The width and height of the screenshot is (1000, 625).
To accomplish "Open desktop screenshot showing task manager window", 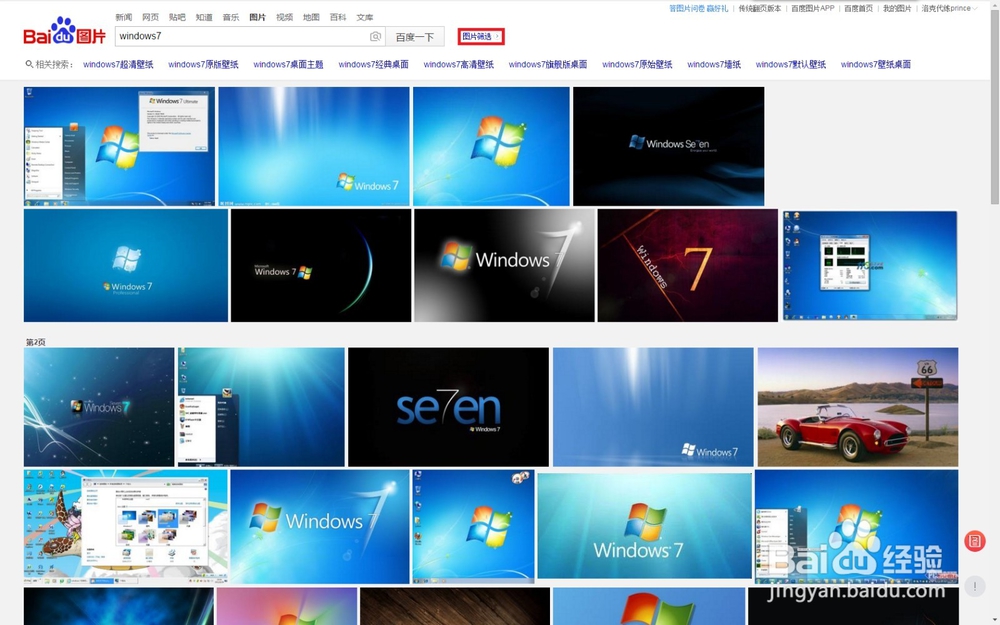I will [870, 265].
